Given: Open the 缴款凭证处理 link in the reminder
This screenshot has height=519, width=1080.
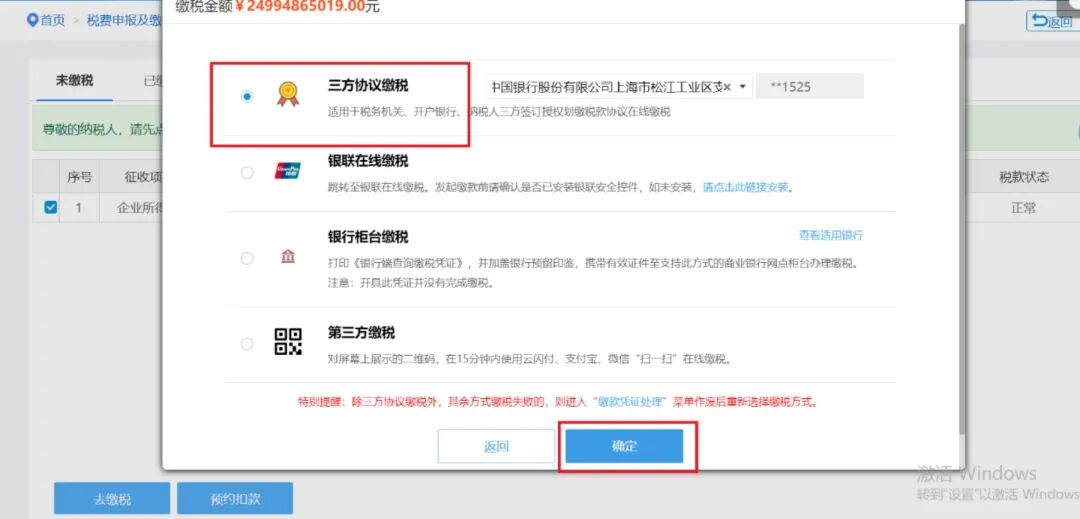Looking at the screenshot, I should point(630,401).
